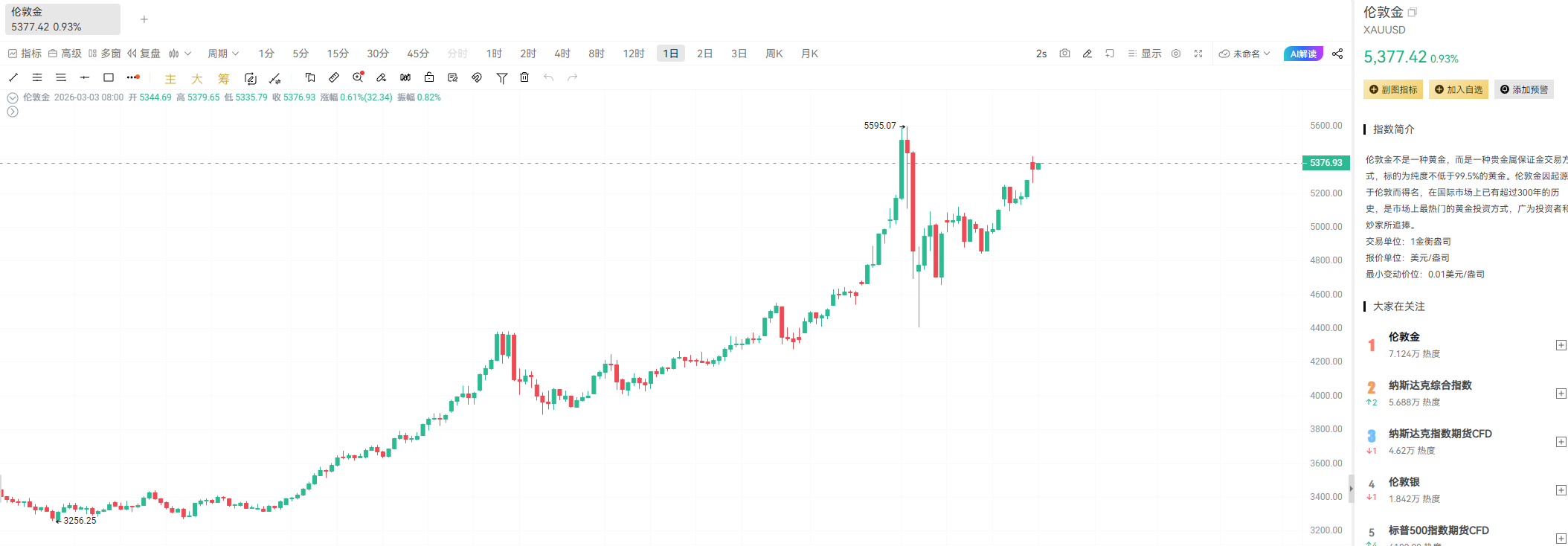Enter fullscreen chart mode
Image resolution: width=1568 pixels, height=546 pixels.
(x=1198, y=54)
